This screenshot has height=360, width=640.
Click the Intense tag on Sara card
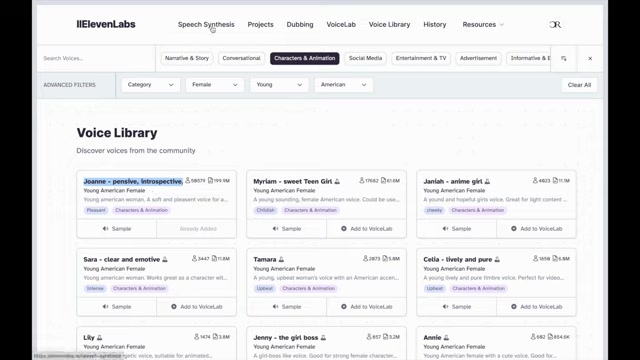(95, 288)
